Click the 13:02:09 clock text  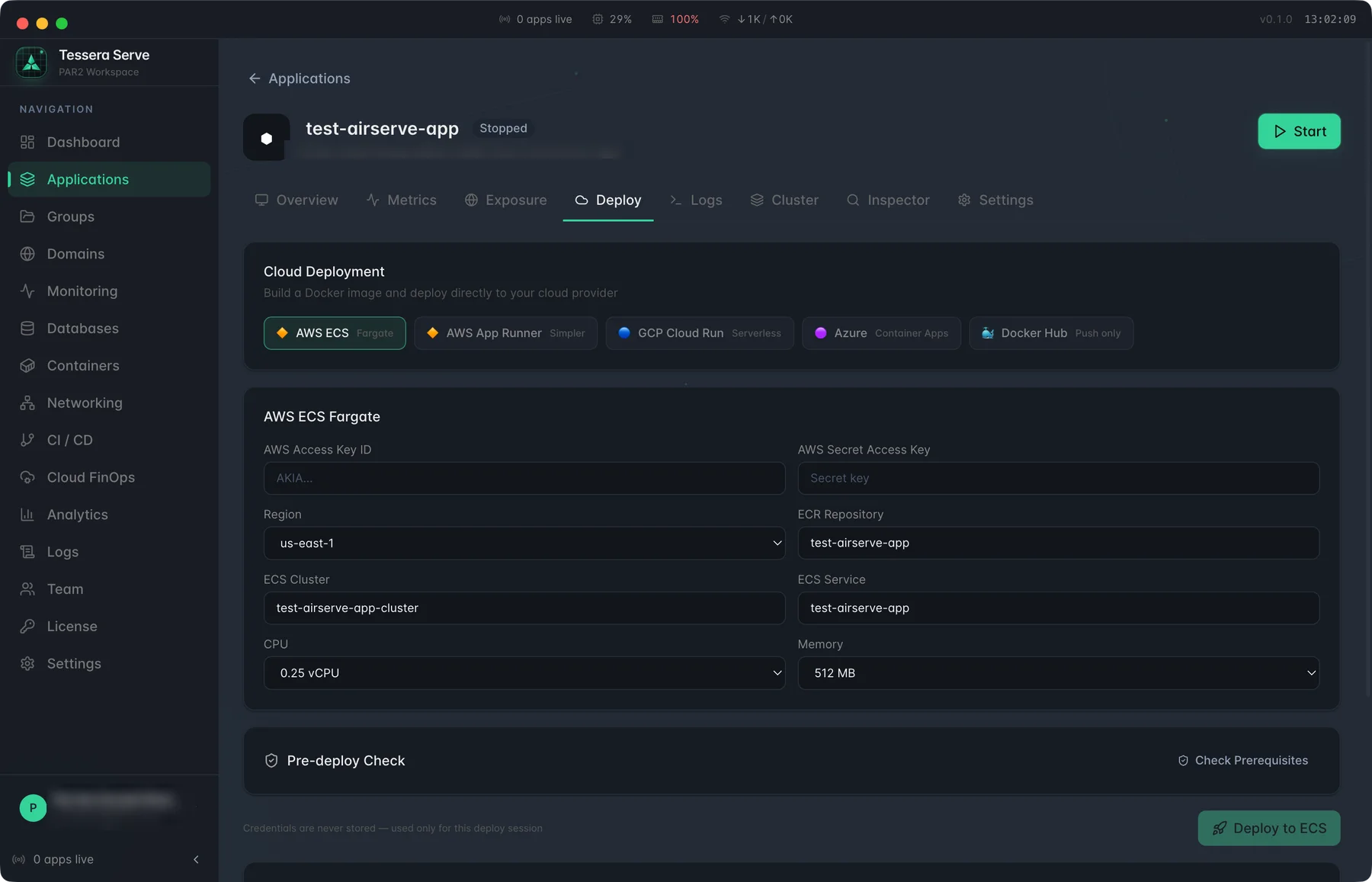(x=1330, y=19)
